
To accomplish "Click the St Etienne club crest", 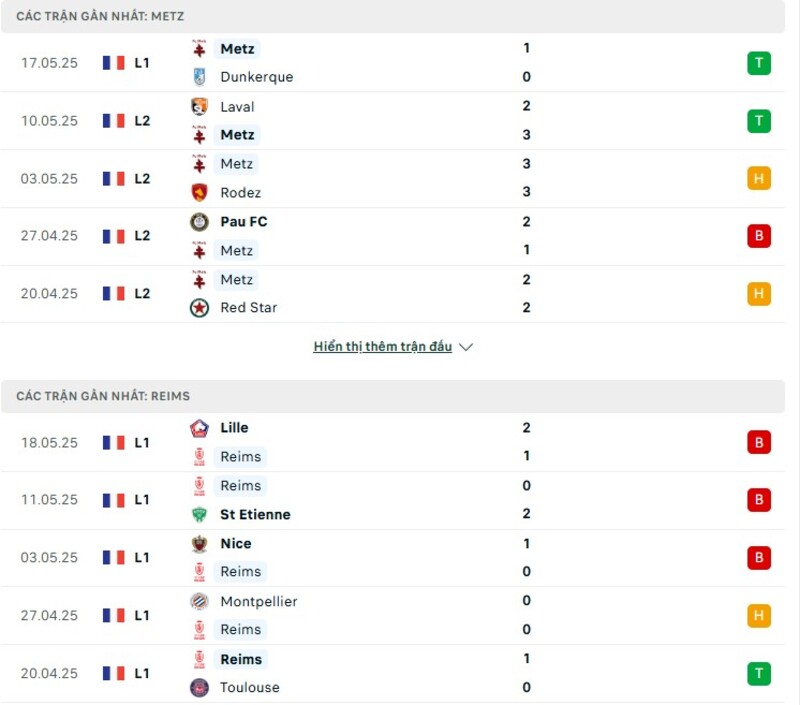I will [x=199, y=515].
